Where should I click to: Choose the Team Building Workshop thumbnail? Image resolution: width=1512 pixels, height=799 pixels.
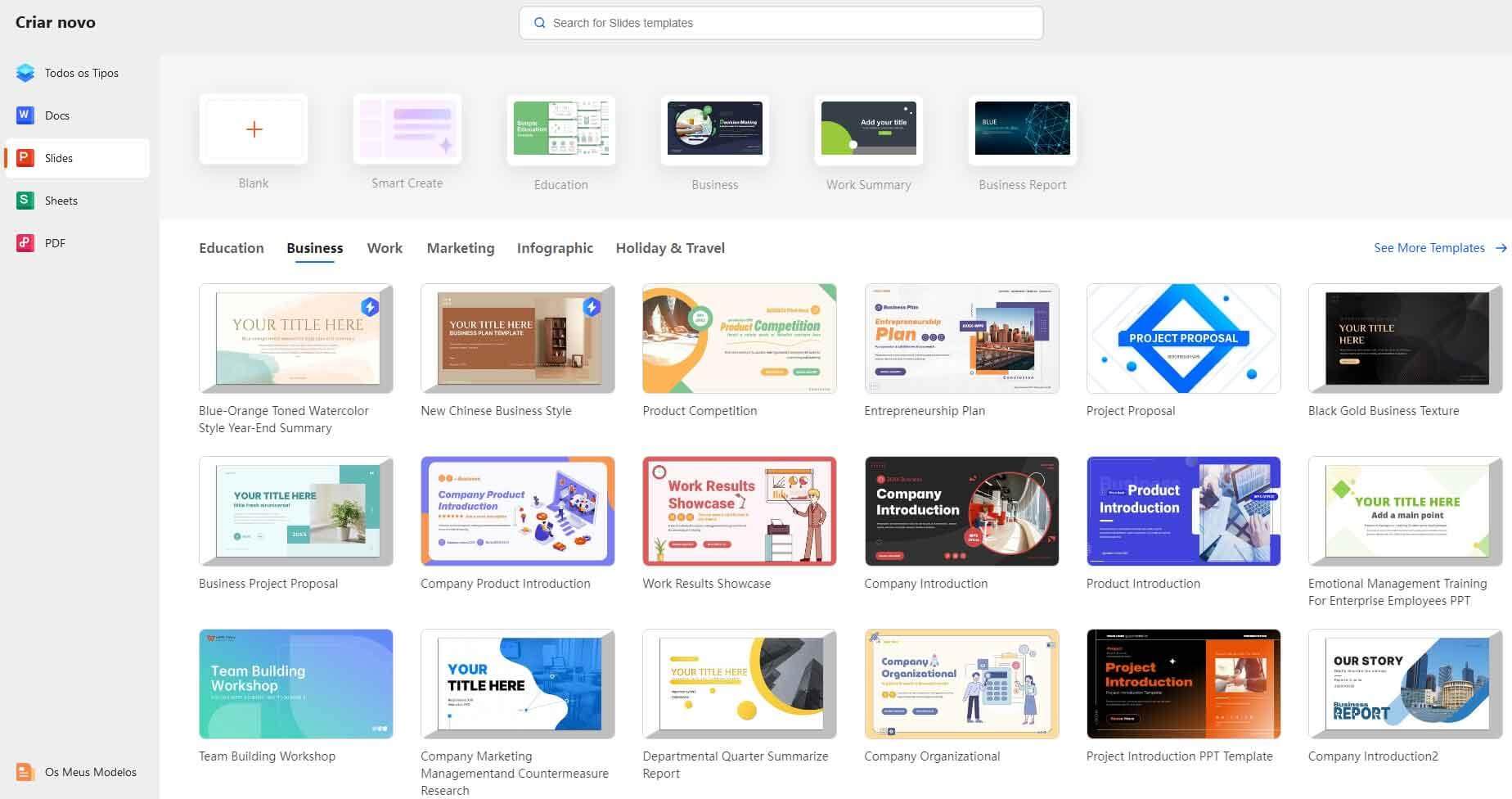[295, 684]
